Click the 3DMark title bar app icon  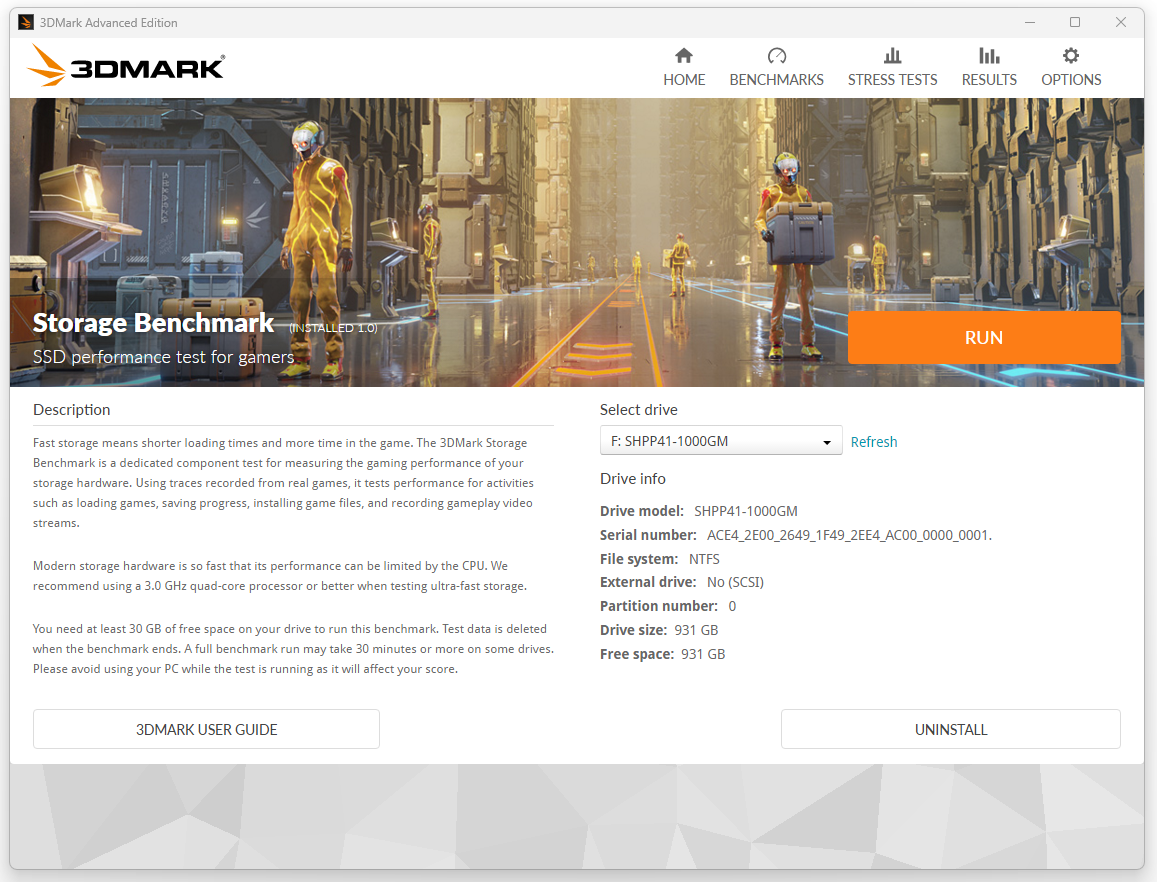click(x=26, y=22)
